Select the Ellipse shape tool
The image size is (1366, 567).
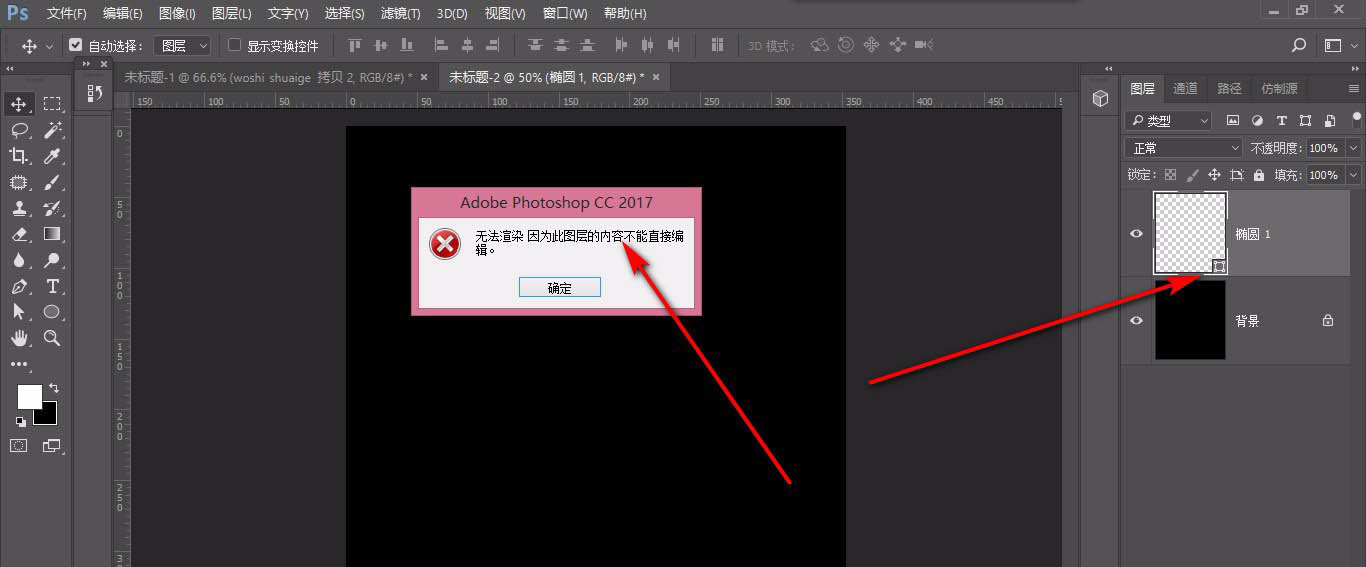52,312
